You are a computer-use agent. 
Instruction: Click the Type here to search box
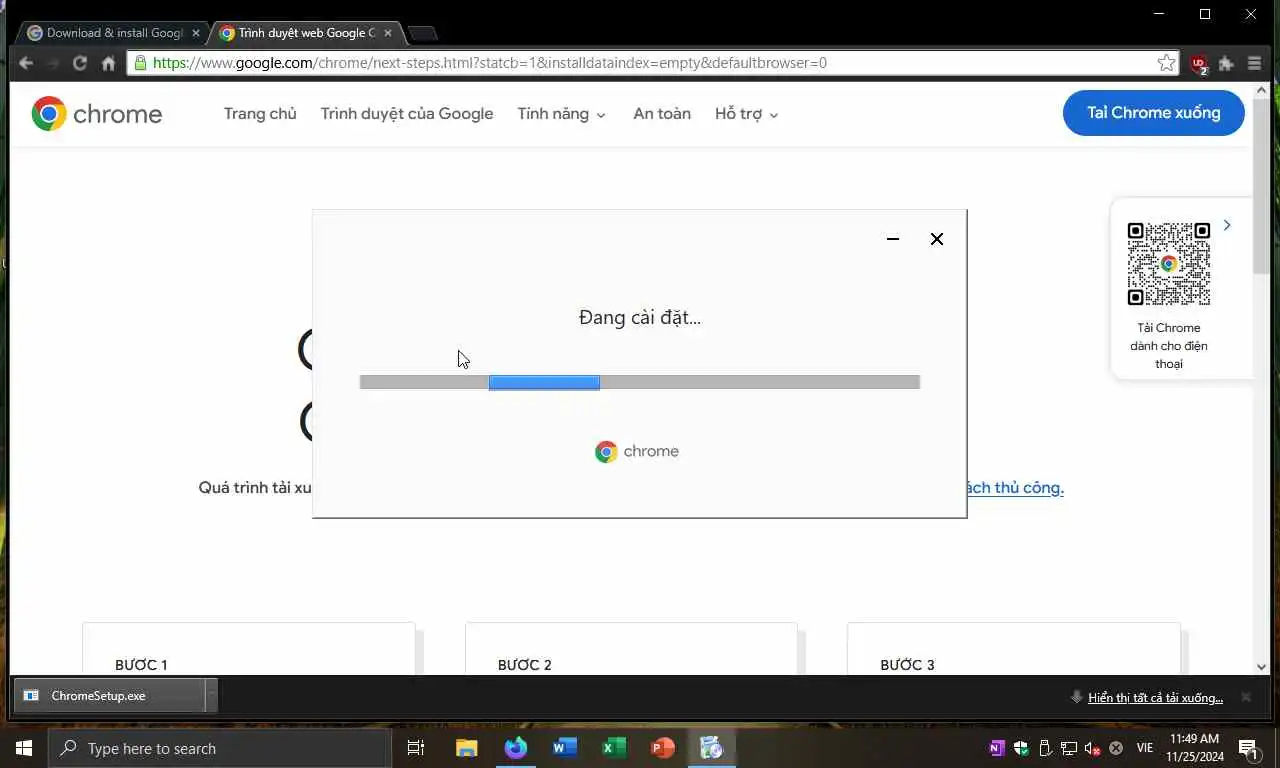tap(220, 748)
